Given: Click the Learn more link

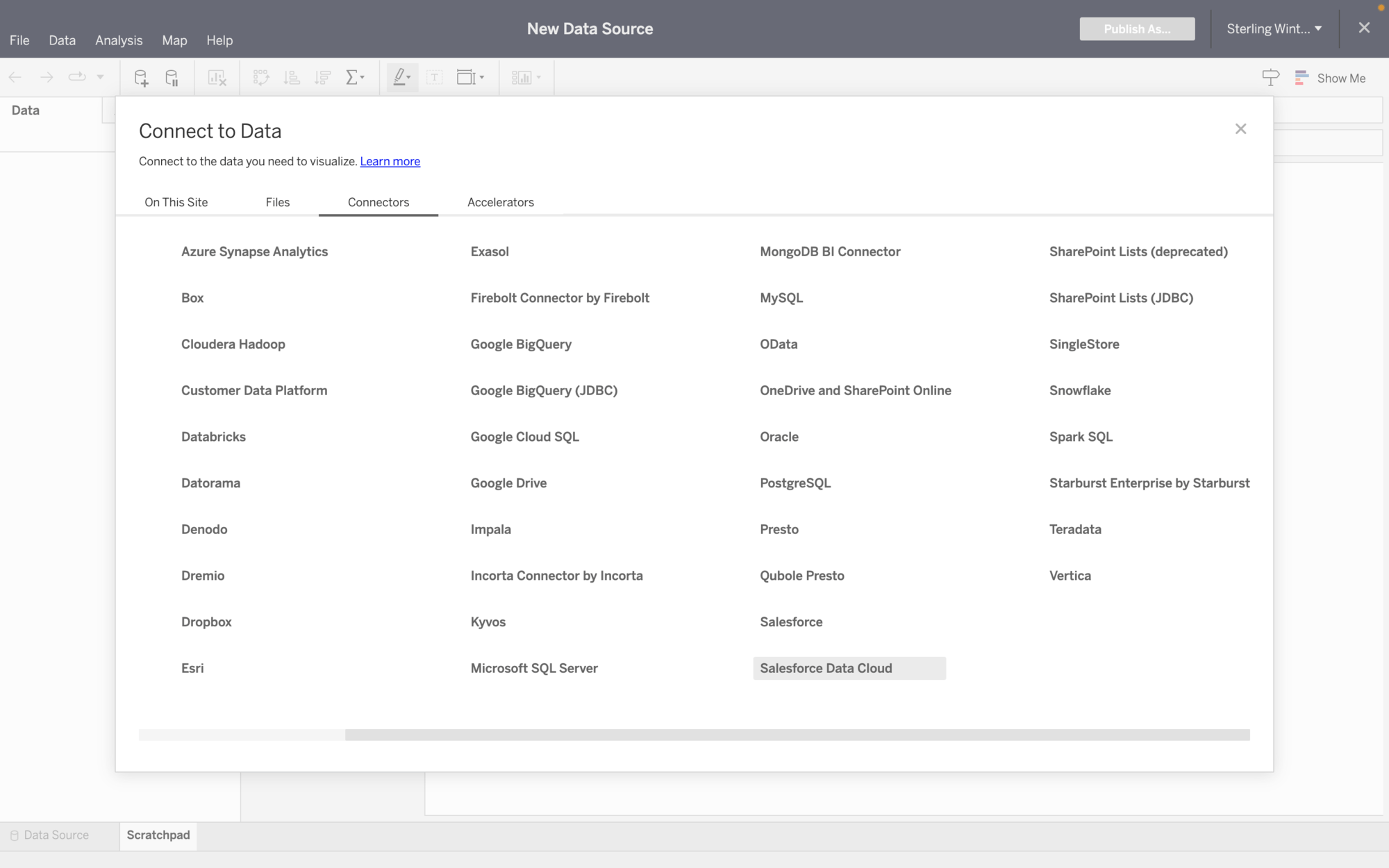Looking at the screenshot, I should 390,161.
